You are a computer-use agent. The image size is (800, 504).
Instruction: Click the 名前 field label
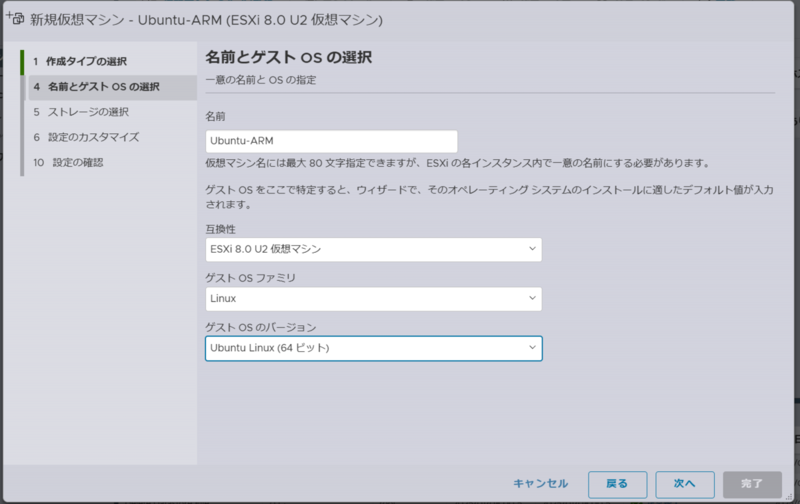pos(215,116)
